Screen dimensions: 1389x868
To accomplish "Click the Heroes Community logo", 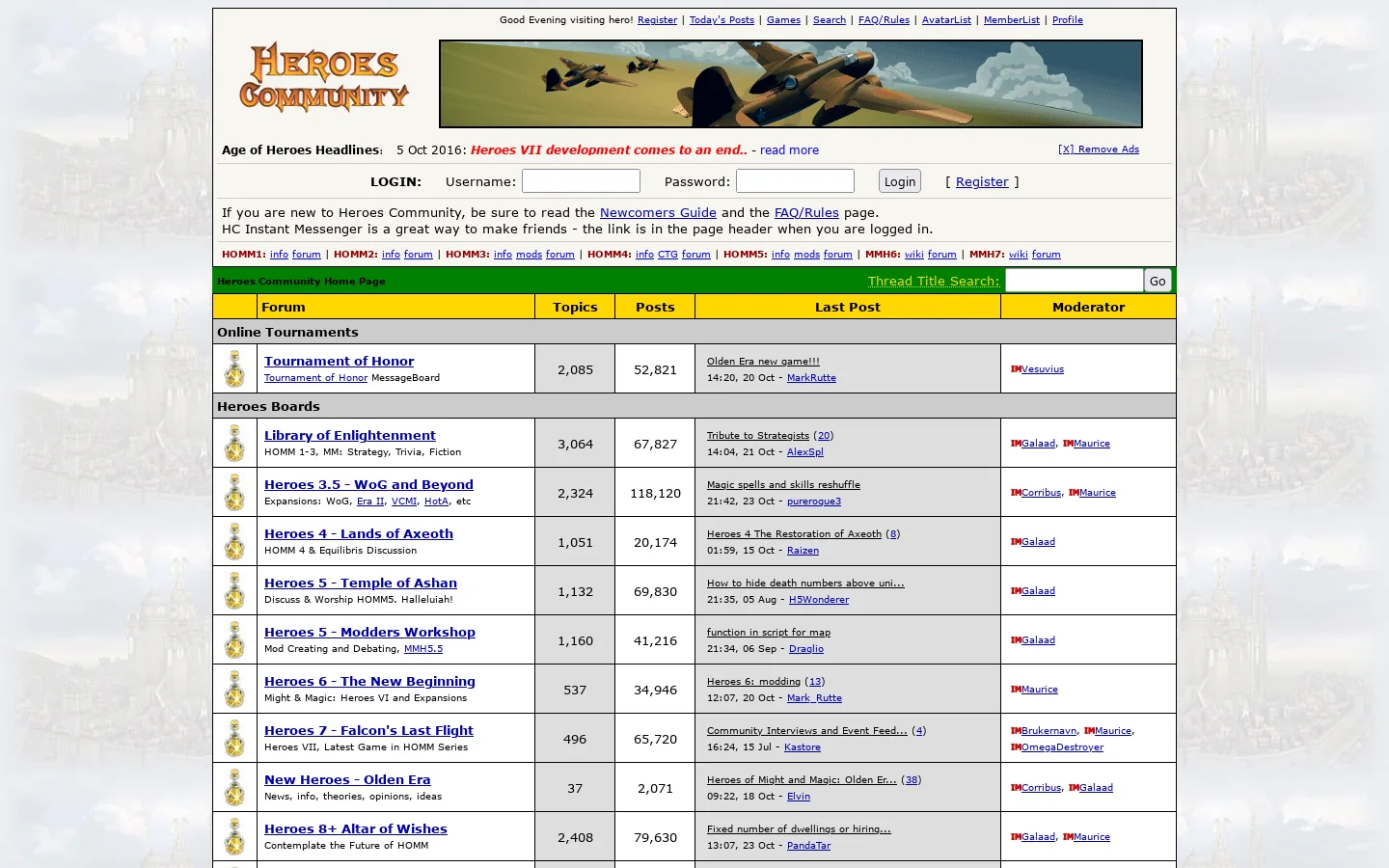I will point(324,77).
